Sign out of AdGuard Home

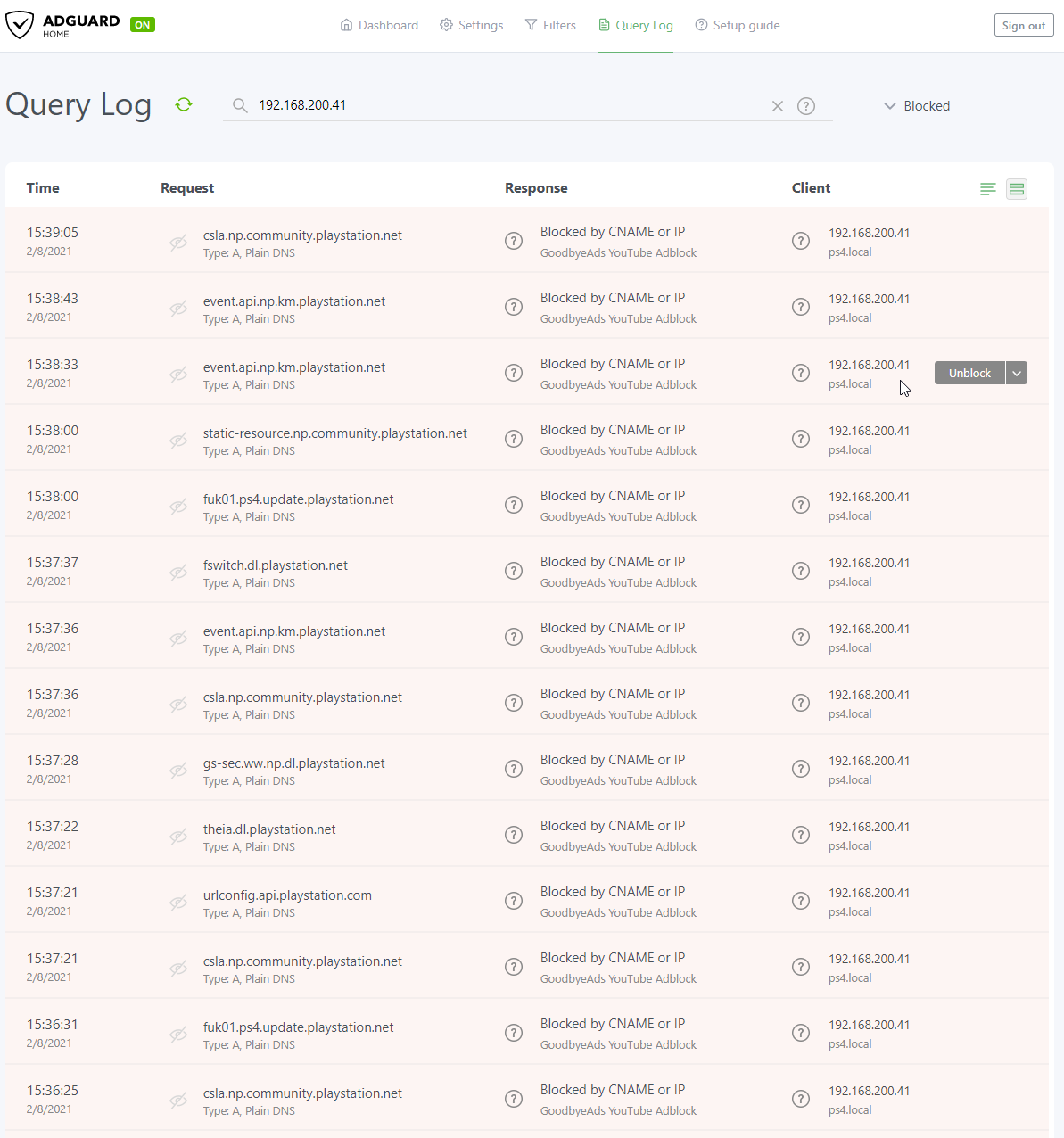pyautogui.click(x=1024, y=25)
